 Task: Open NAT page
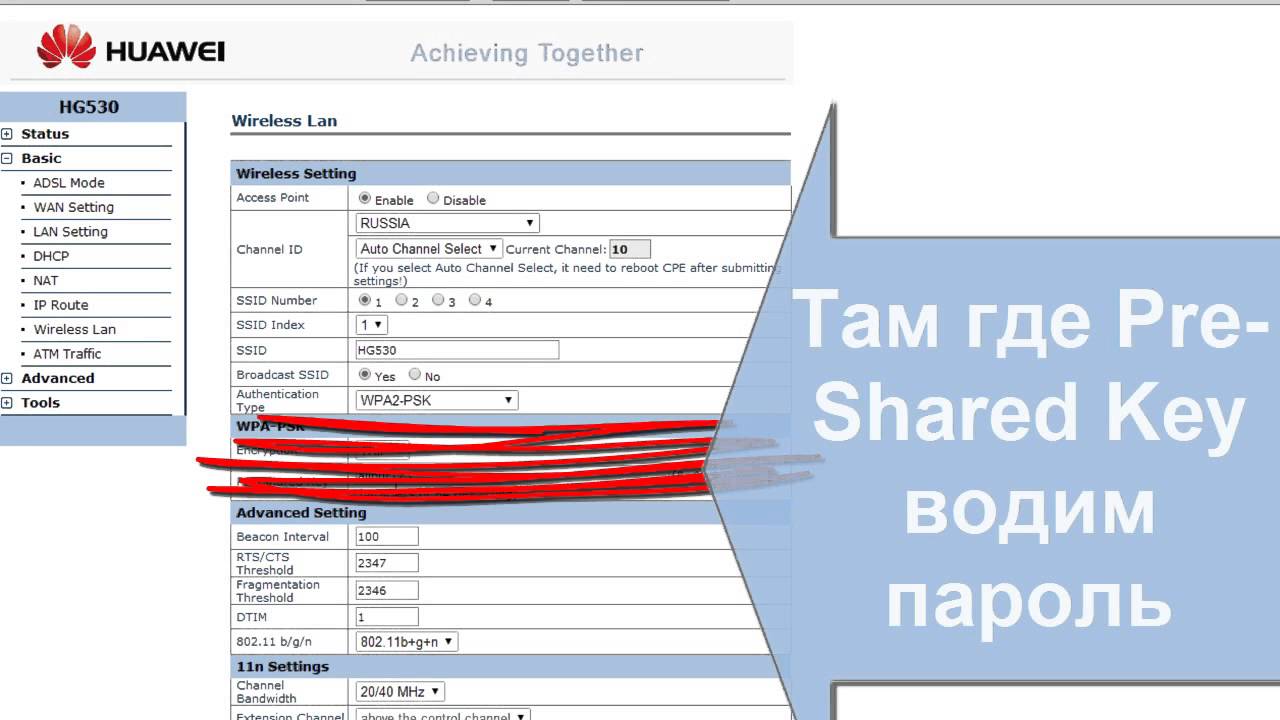click(x=46, y=281)
